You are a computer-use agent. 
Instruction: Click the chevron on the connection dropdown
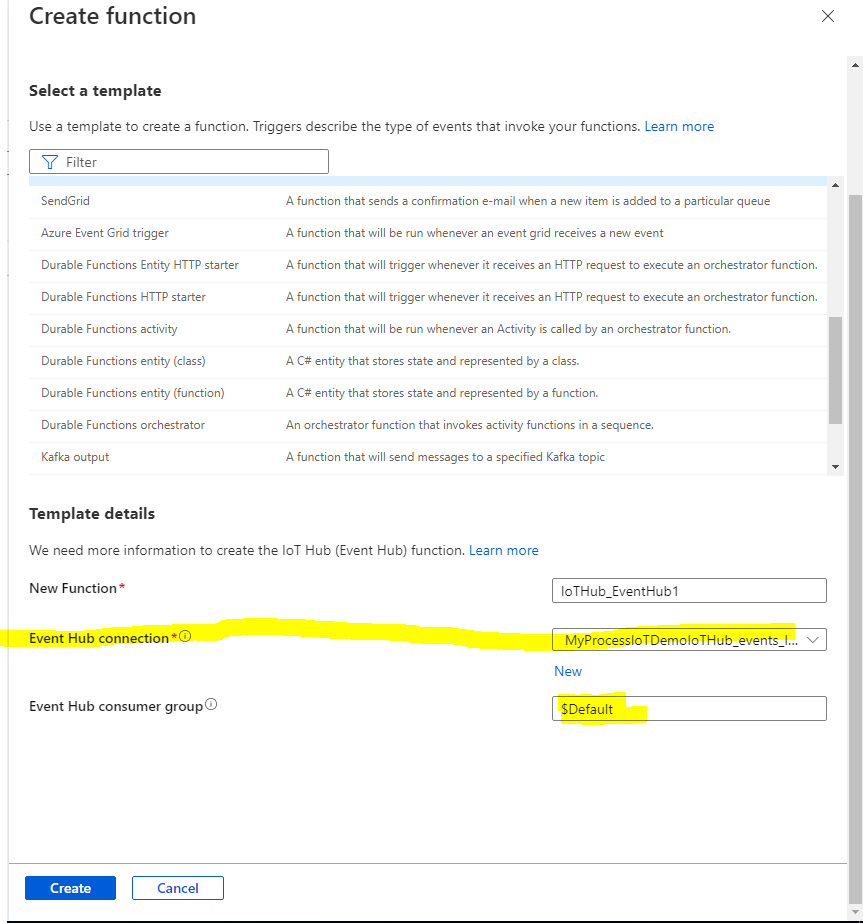coord(814,639)
